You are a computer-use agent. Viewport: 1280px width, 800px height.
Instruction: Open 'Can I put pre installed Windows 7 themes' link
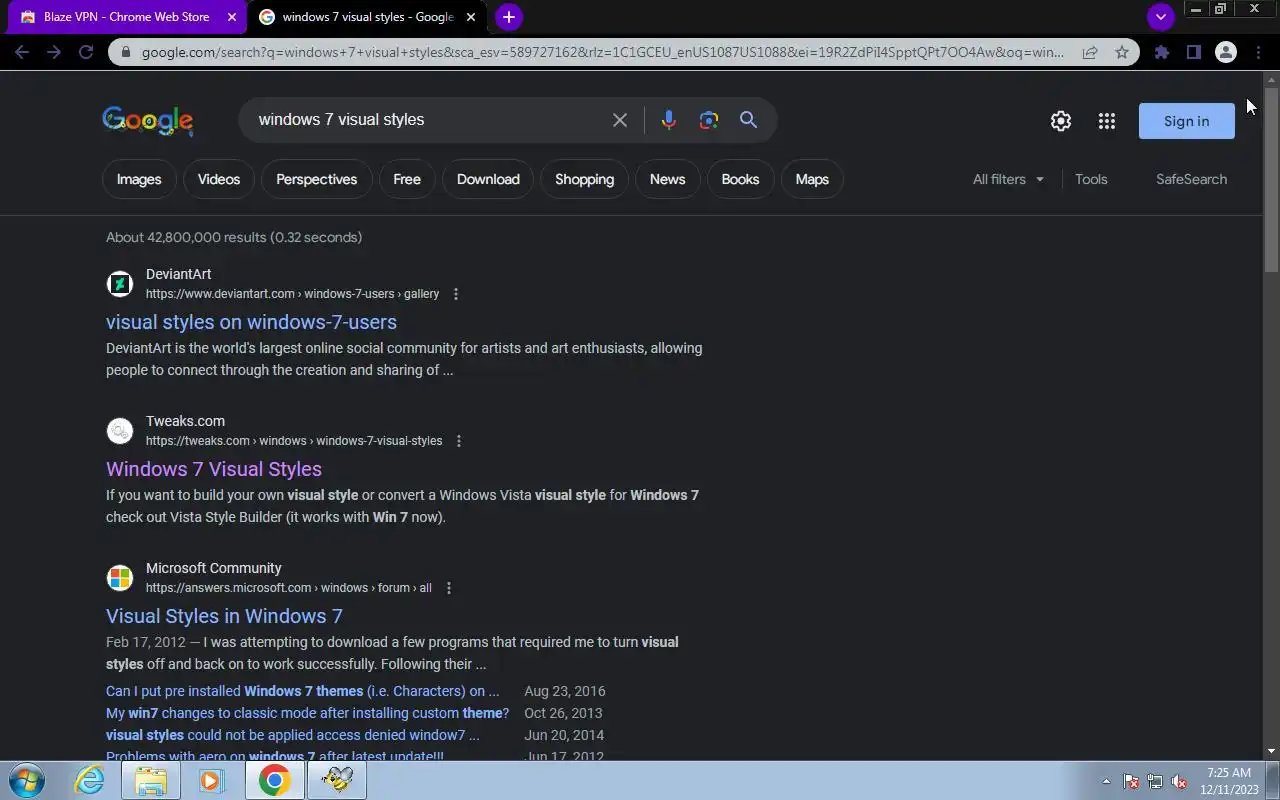tap(302, 691)
